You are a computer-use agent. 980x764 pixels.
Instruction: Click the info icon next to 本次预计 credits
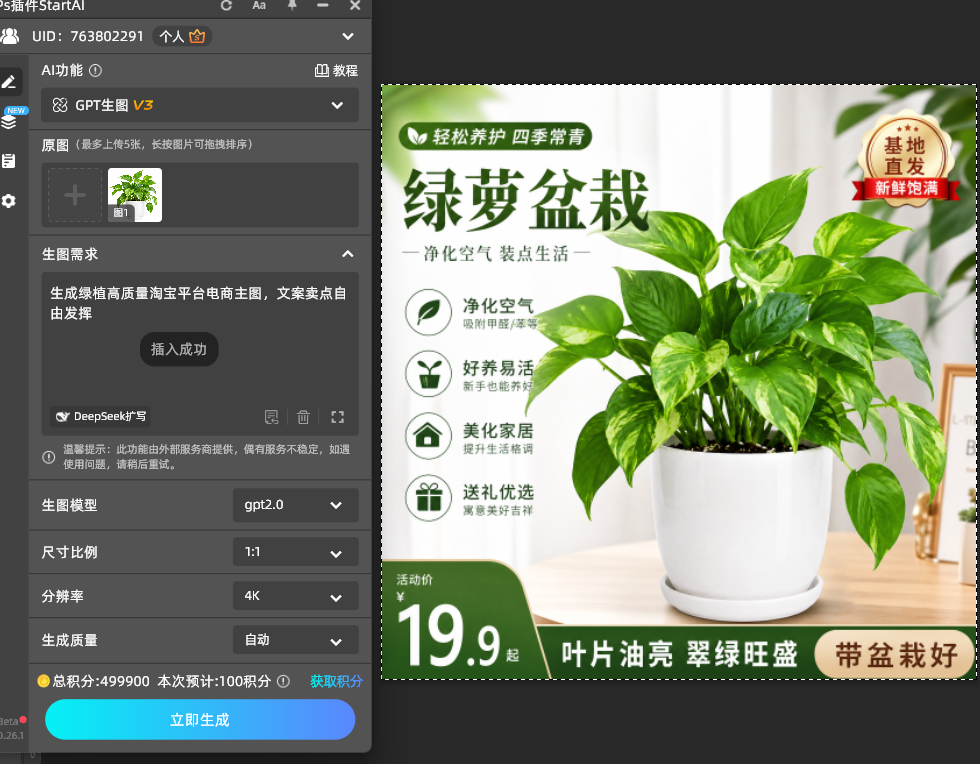pos(283,681)
